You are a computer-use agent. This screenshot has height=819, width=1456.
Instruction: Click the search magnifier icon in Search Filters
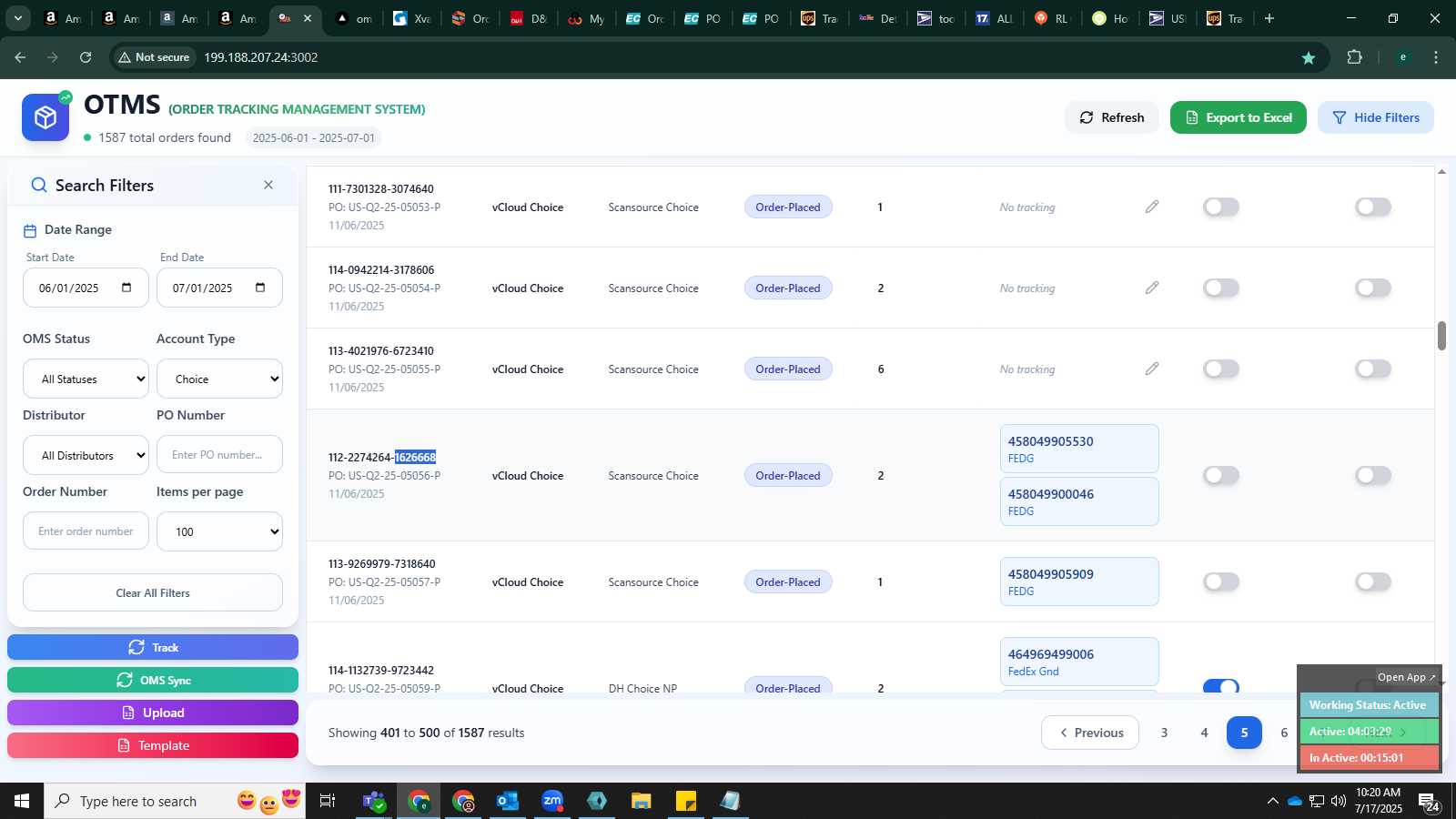click(x=39, y=185)
